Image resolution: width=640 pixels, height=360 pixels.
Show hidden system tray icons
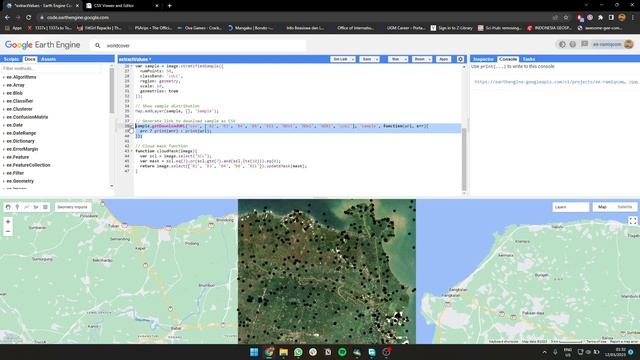(x=544, y=352)
